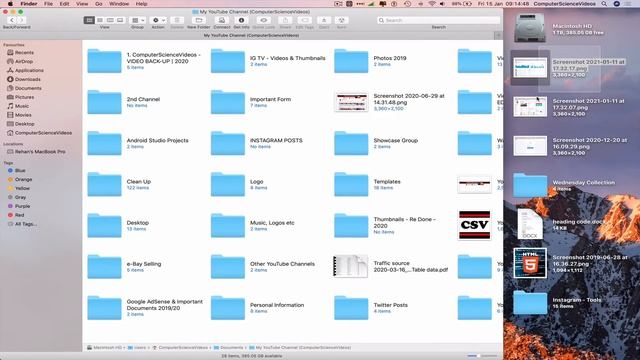
Task: Open the Group dropdown in toolbar
Action: (138, 20)
